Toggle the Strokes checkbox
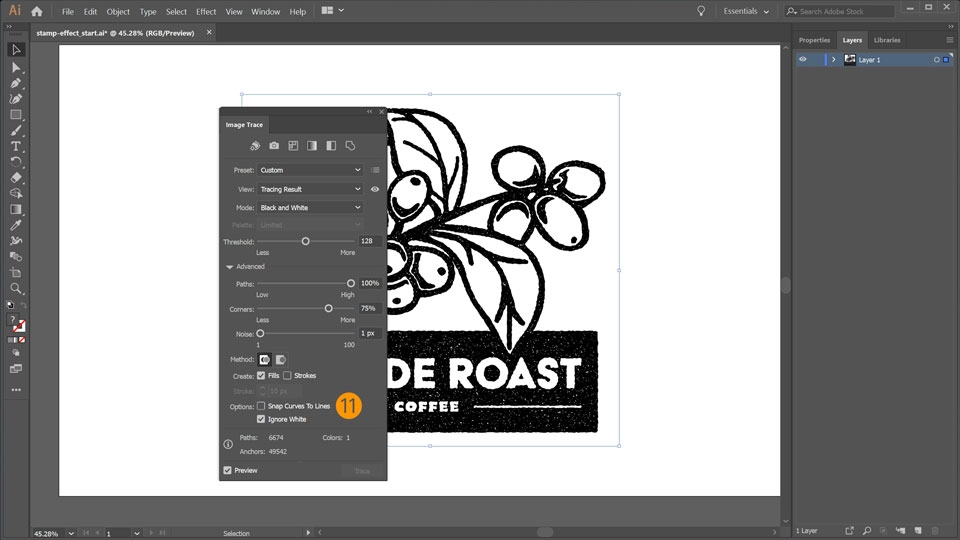 pyautogui.click(x=287, y=376)
